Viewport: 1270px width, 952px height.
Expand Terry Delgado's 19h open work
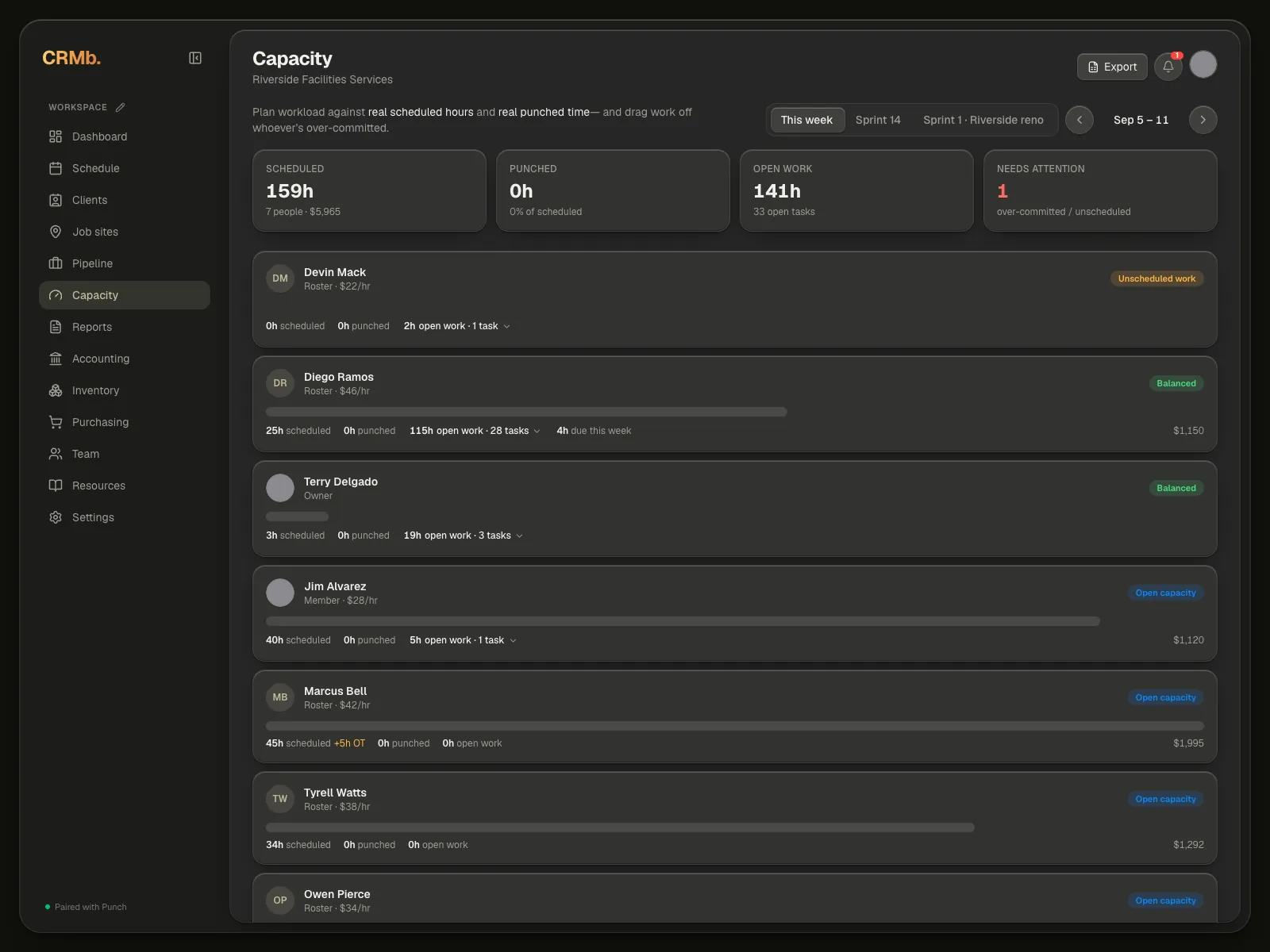(x=463, y=535)
